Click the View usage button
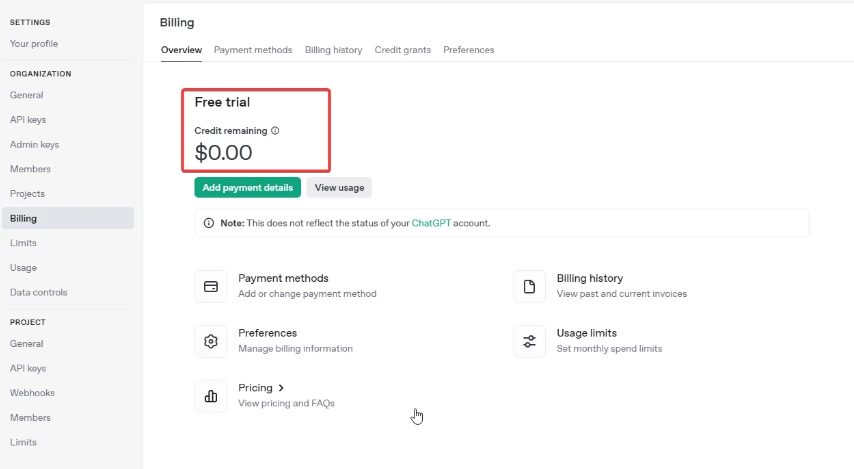Screen dimensions: 854x469 (x=339, y=187)
